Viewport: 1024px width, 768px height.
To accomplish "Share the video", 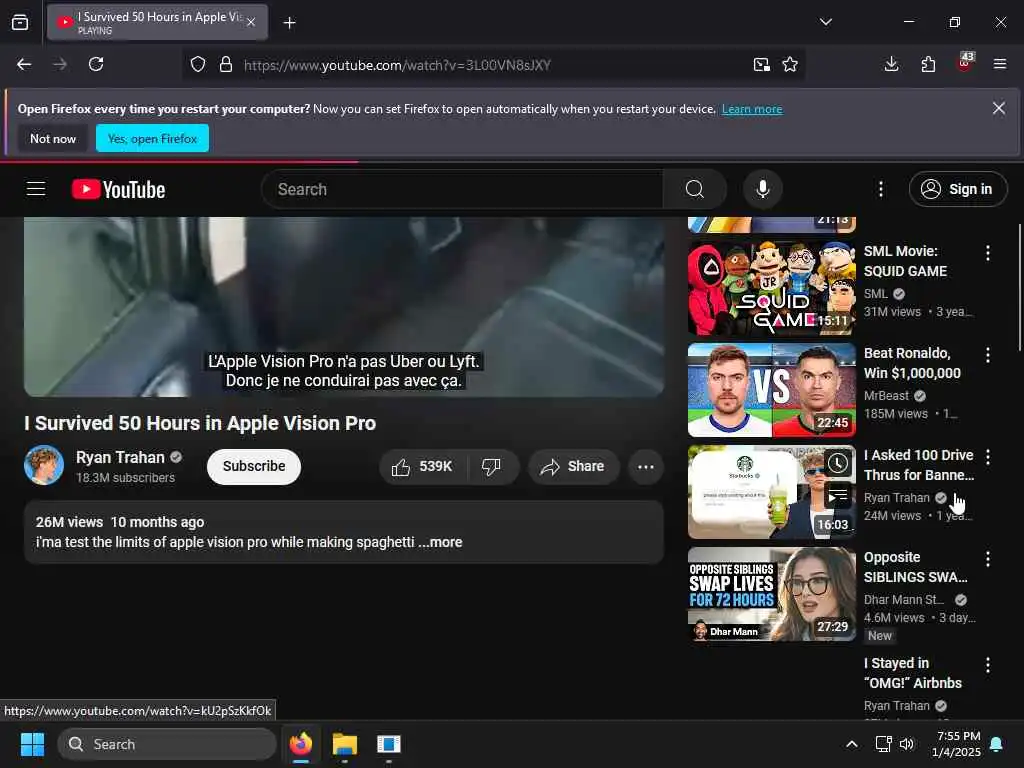I will coord(573,466).
